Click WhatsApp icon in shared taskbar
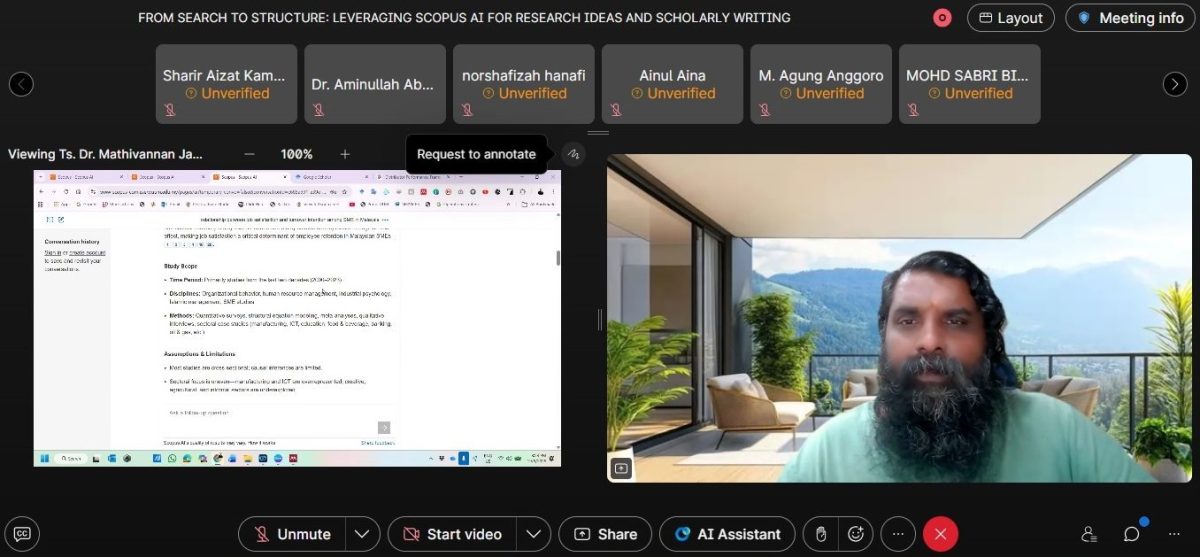This screenshot has height=557, width=1200. pos(172,458)
